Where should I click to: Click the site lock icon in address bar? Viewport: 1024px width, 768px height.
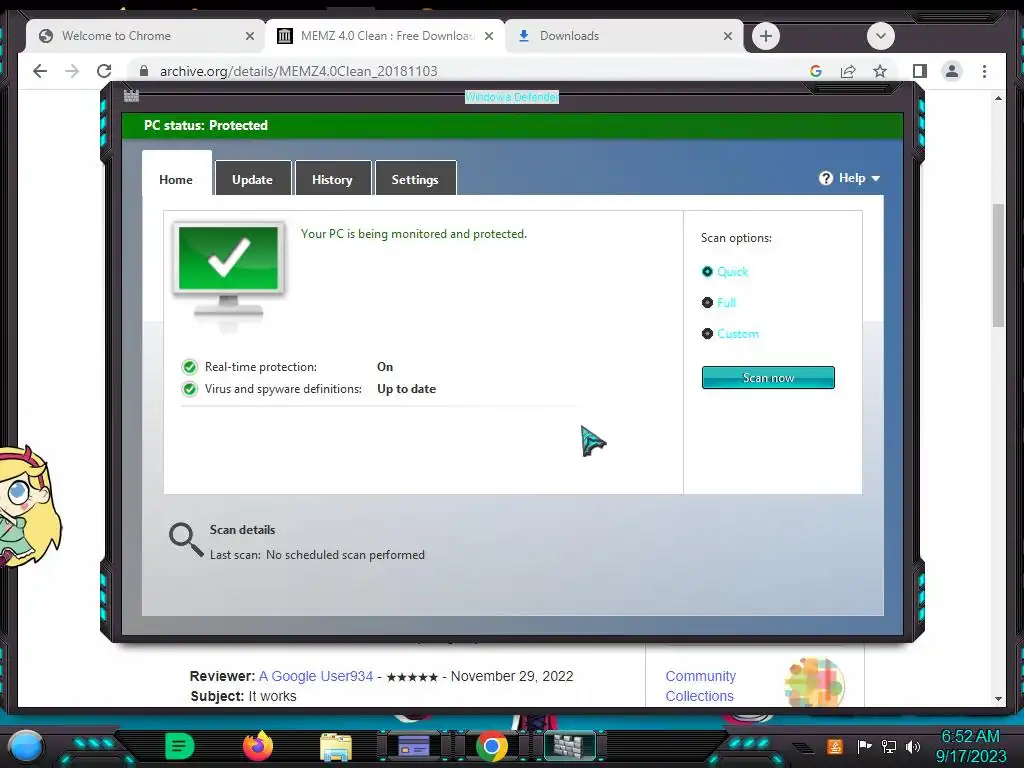tap(144, 71)
